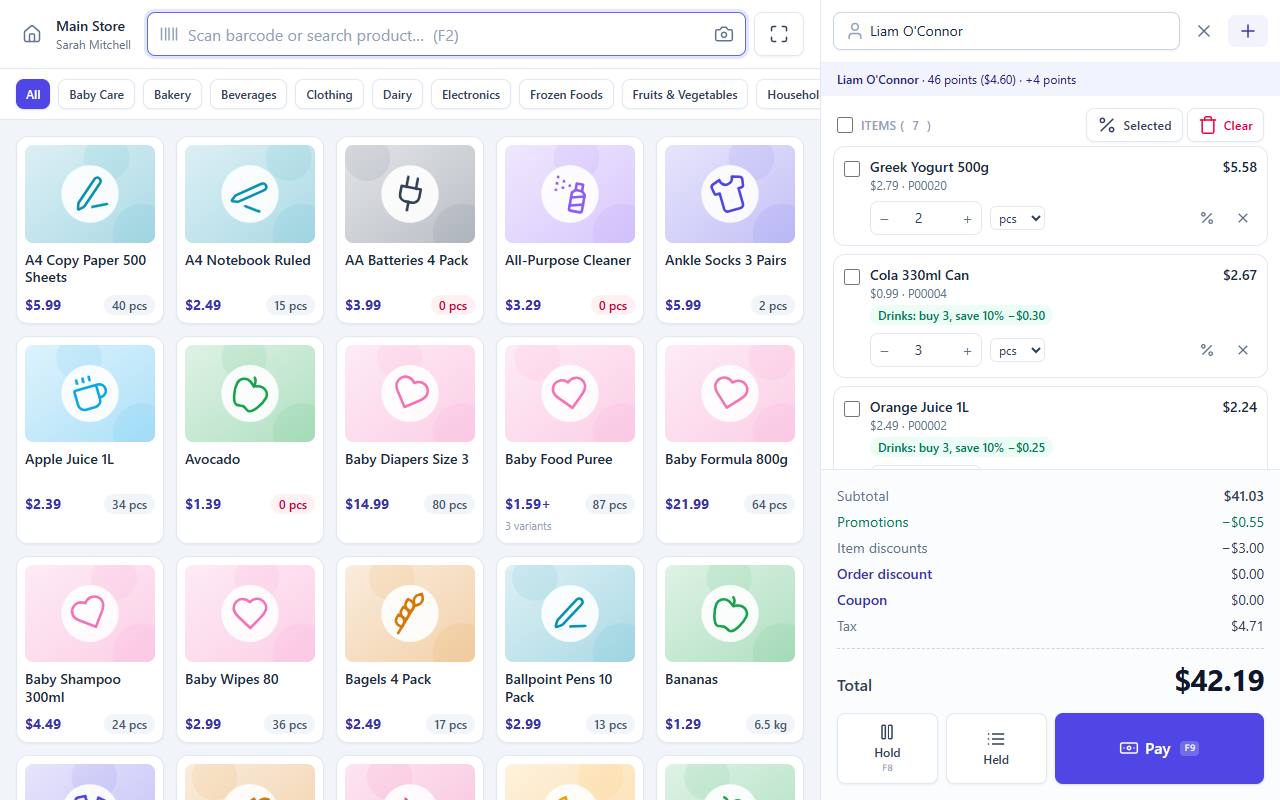Viewport: 1280px width, 800px height.
Task: Select the All category tab
Action: (33, 94)
